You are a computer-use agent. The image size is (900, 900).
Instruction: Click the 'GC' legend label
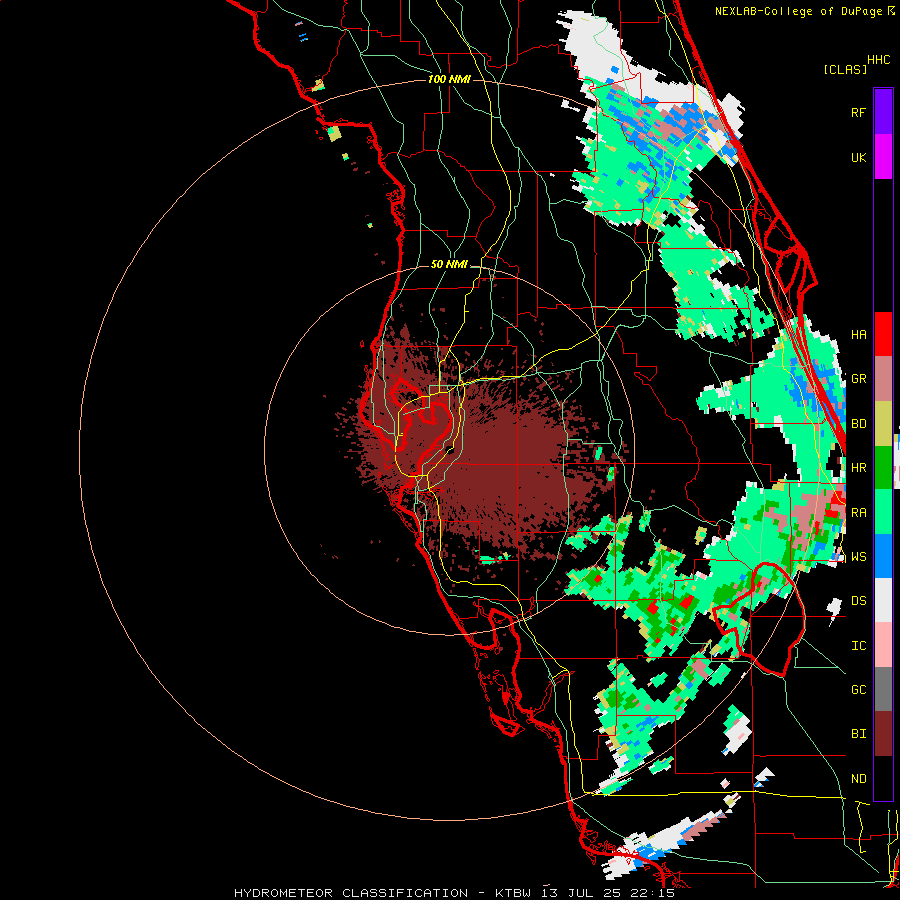tap(858, 690)
